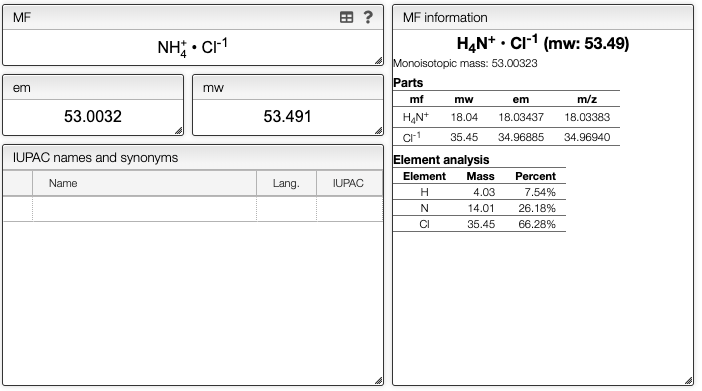
Task: Select the em value 34.96885
Action: (521, 137)
